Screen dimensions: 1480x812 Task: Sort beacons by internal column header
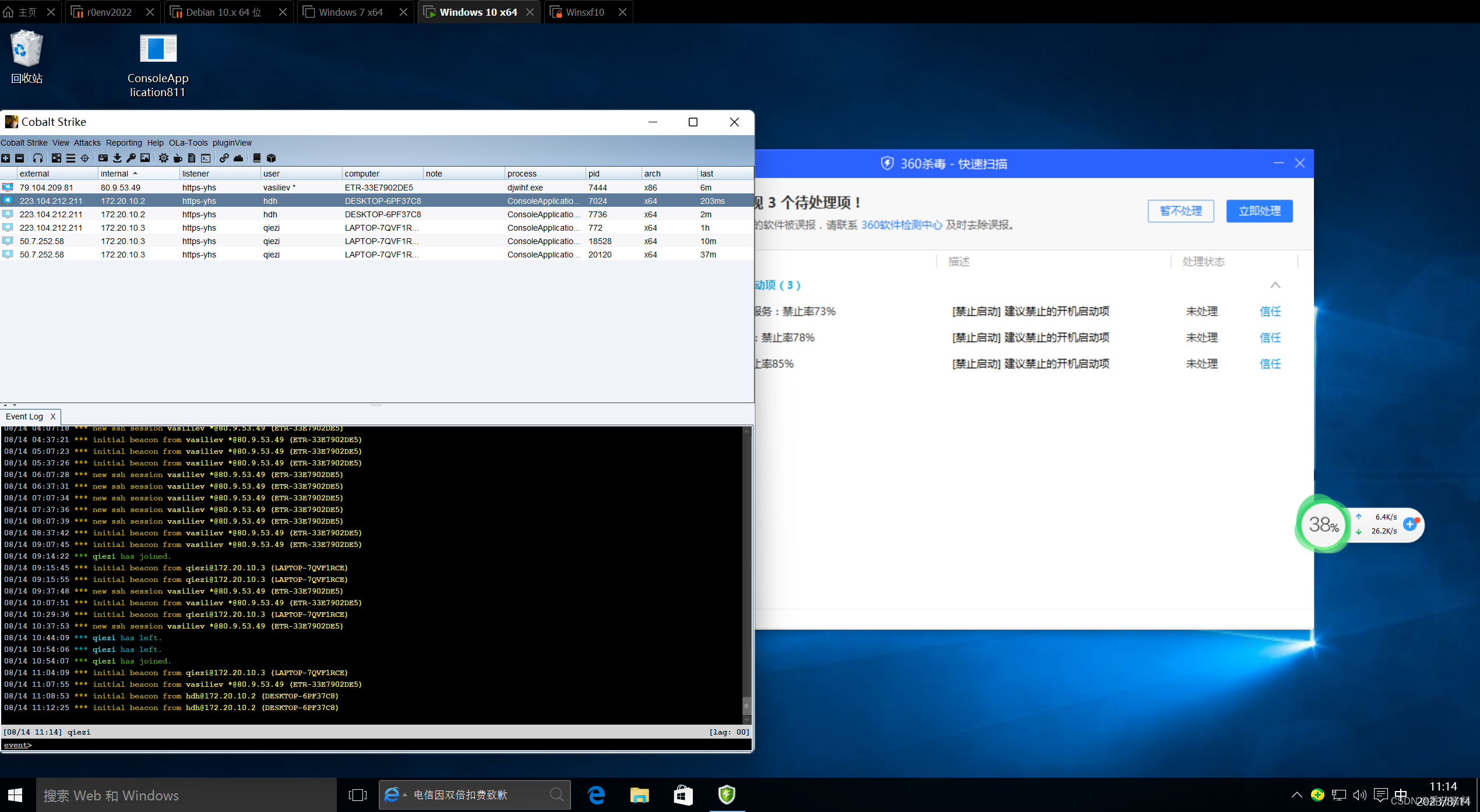pyautogui.click(x=138, y=174)
